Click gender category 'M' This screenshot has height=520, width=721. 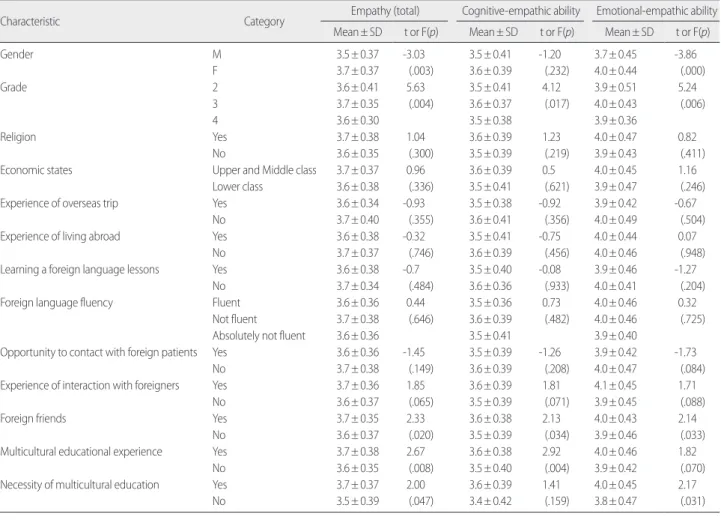click(x=217, y=54)
